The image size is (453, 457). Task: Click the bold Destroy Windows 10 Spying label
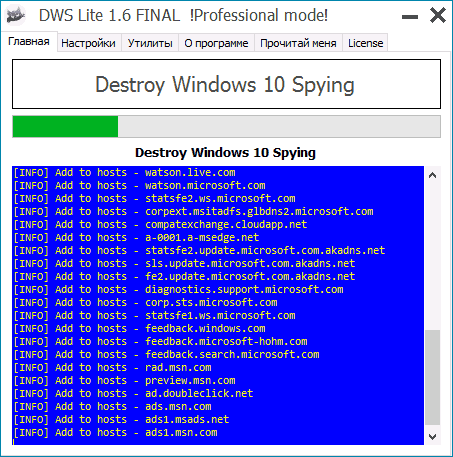point(225,153)
